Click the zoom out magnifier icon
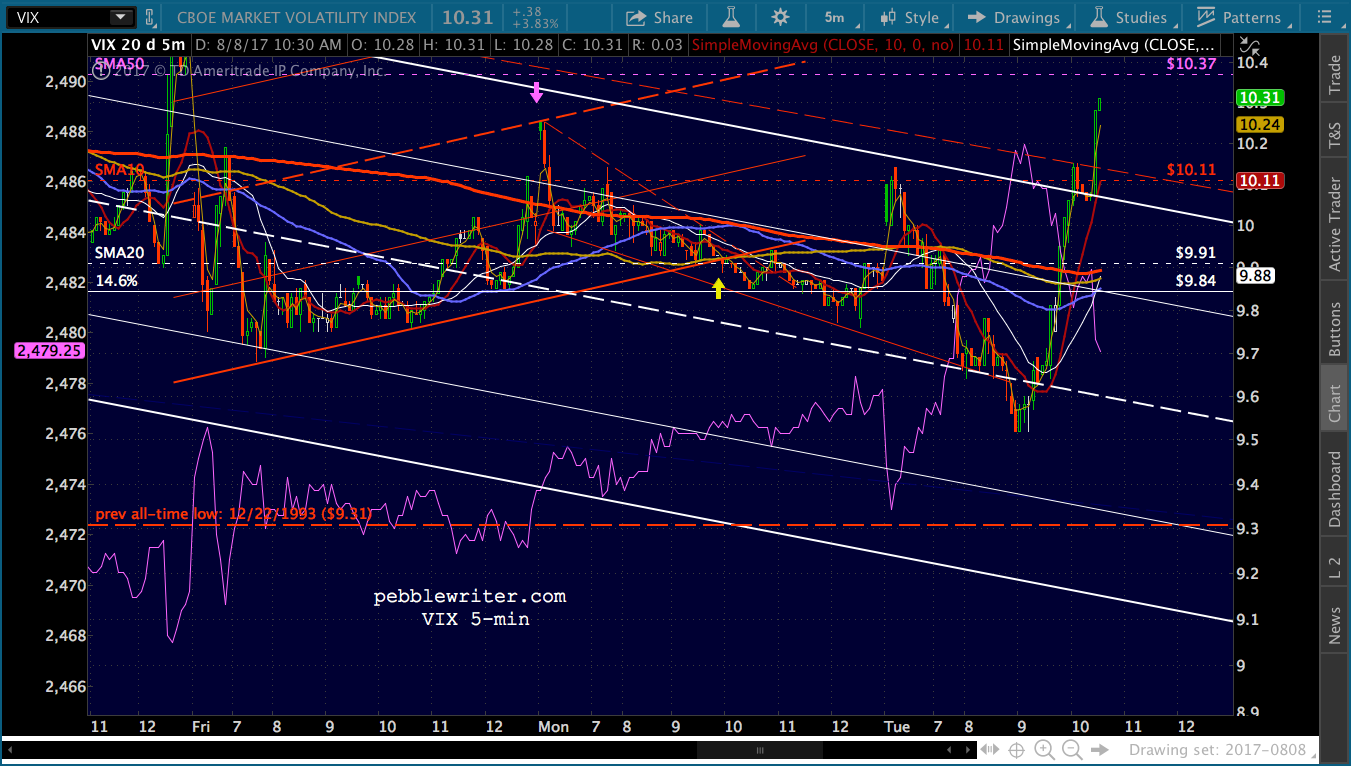1351x766 pixels. (1072, 750)
